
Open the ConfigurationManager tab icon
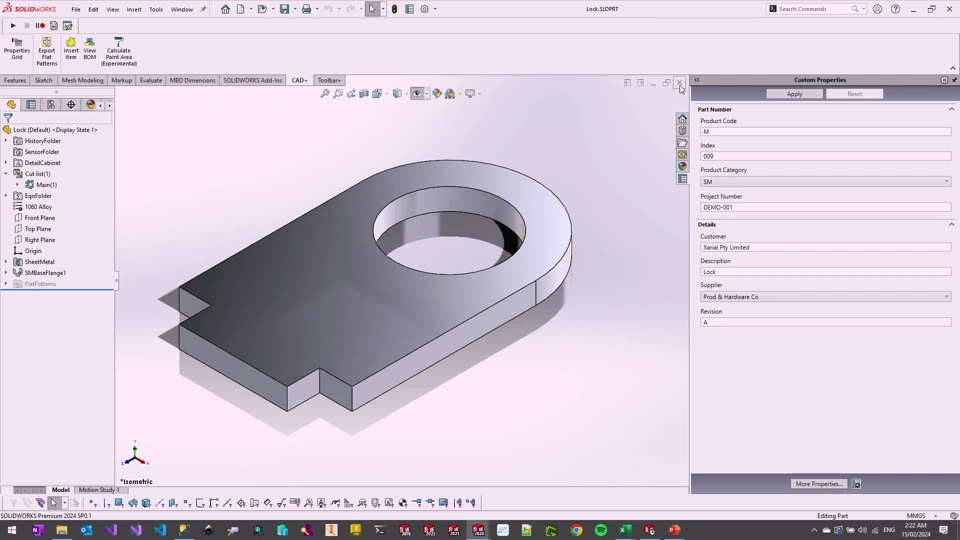tap(51, 104)
